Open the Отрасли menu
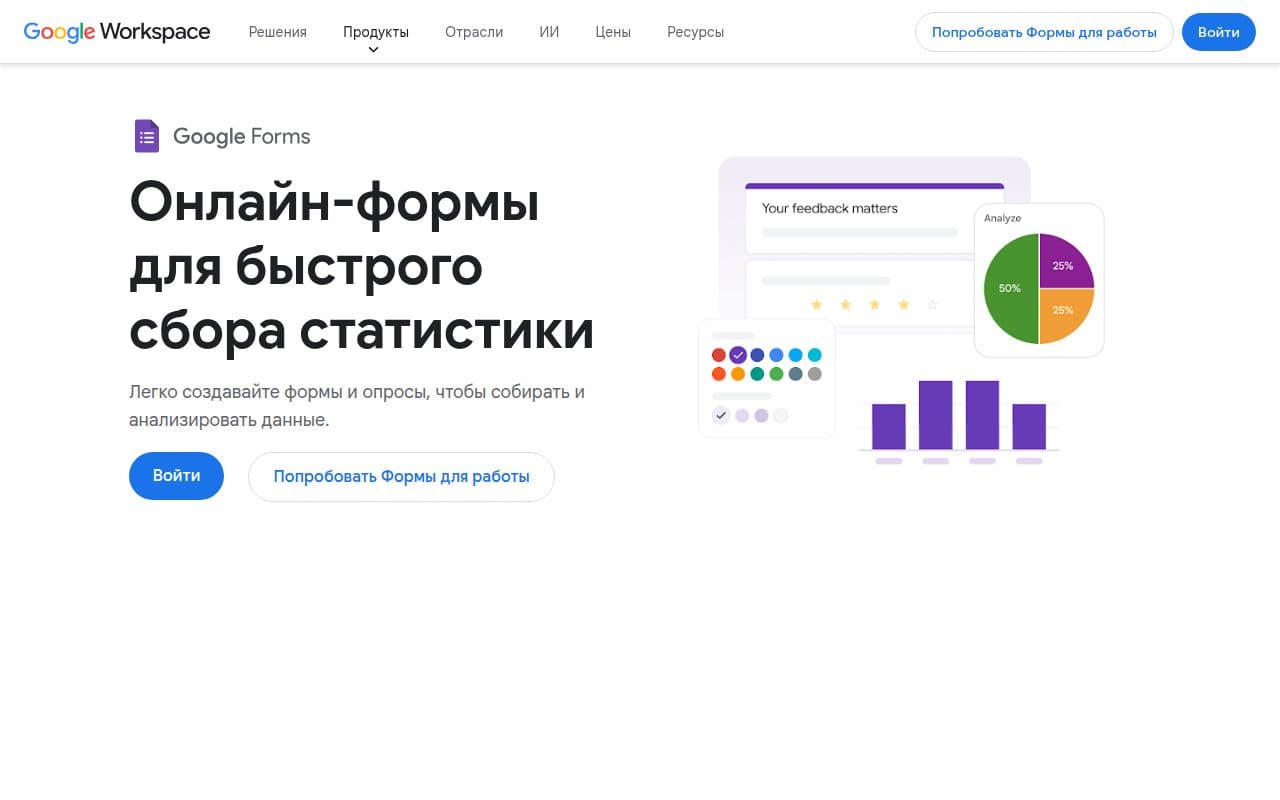Screen dimensions: 1280x800 (x=474, y=32)
